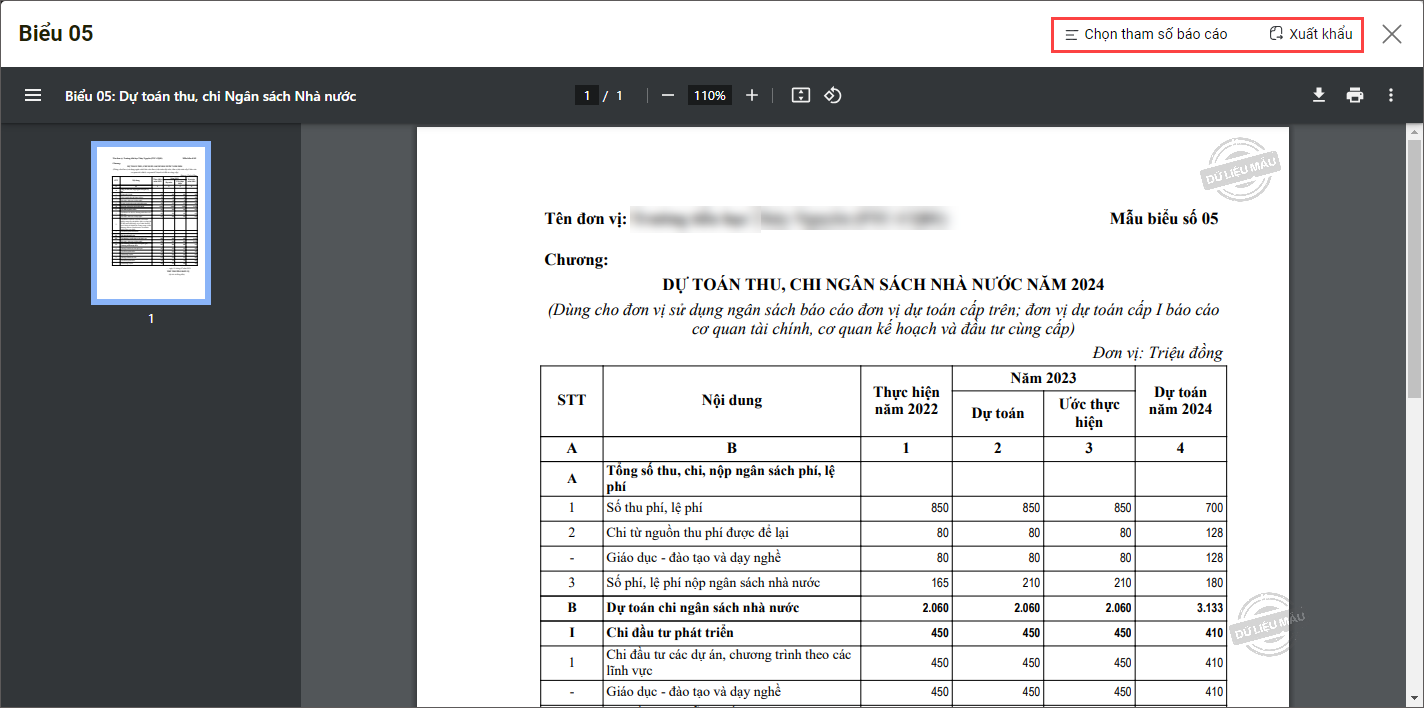Click the current page number field
The image size is (1424, 708).
(587, 96)
